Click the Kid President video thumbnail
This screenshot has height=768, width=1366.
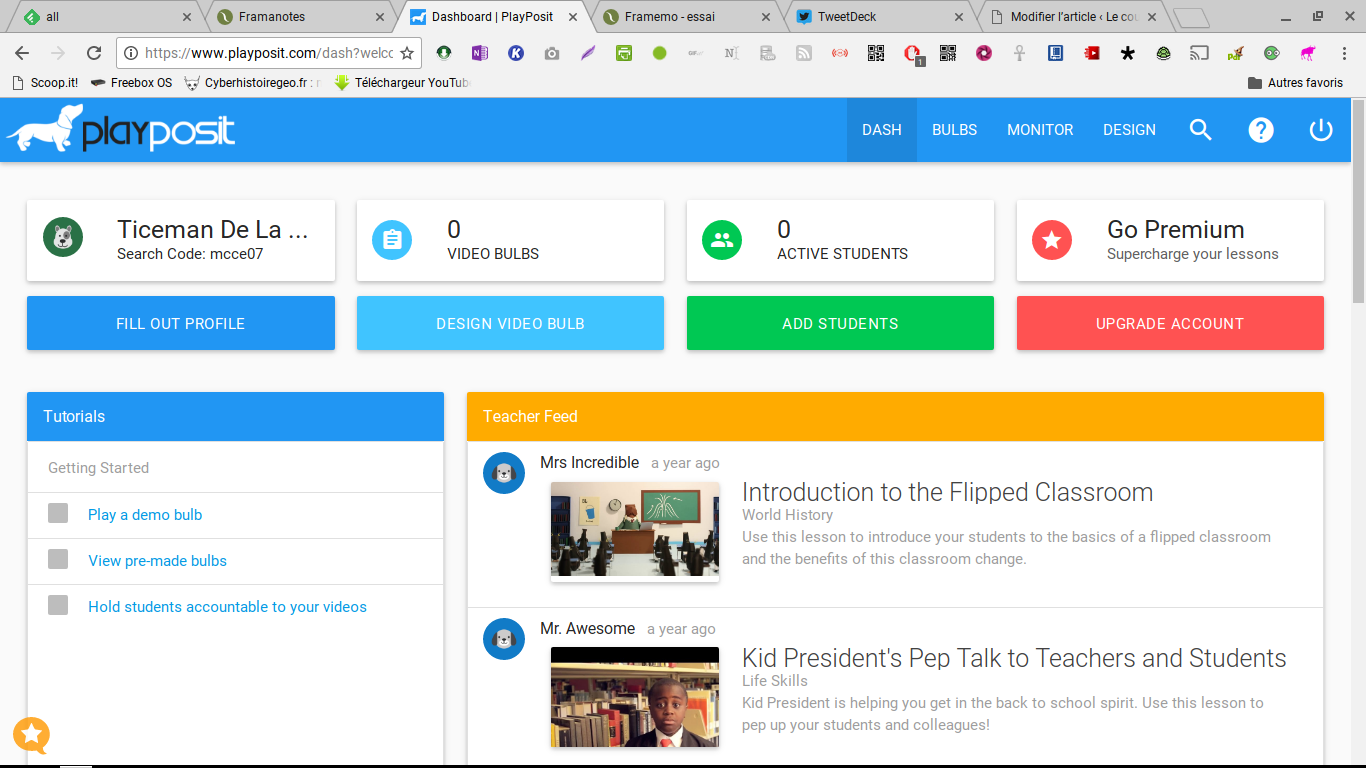[634, 697]
